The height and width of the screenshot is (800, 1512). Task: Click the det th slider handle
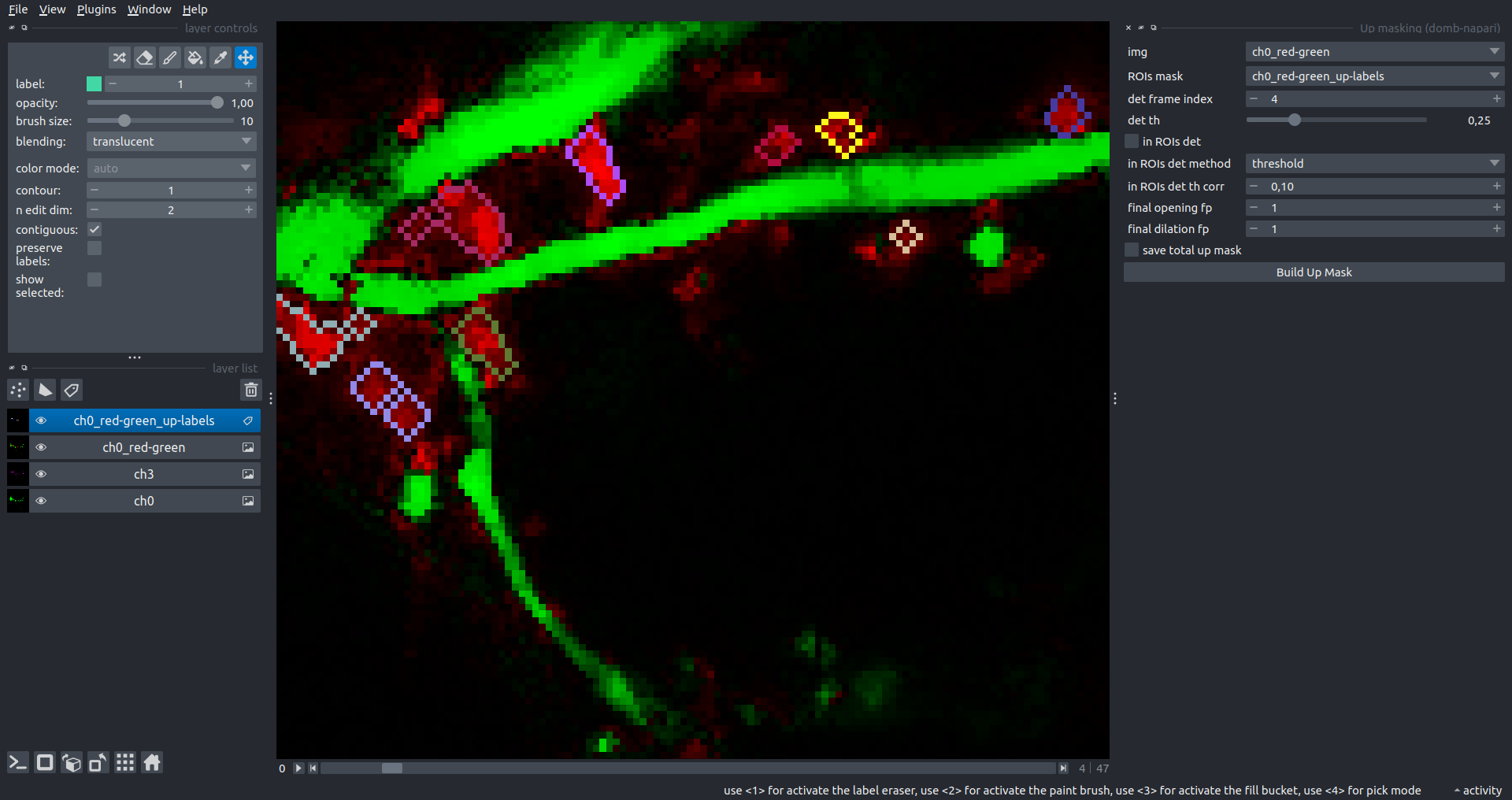point(1294,120)
